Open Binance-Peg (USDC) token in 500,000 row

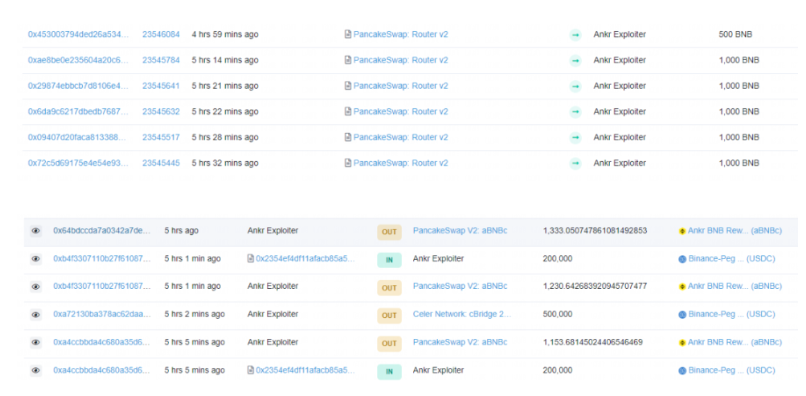point(731,314)
